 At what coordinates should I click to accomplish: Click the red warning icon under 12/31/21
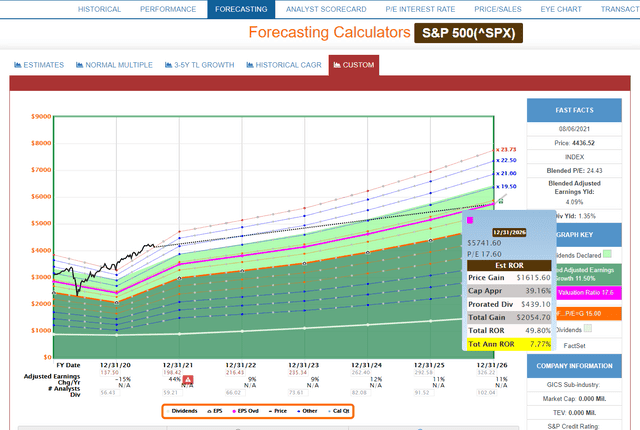pyautogui.click(x=188, y=380)
